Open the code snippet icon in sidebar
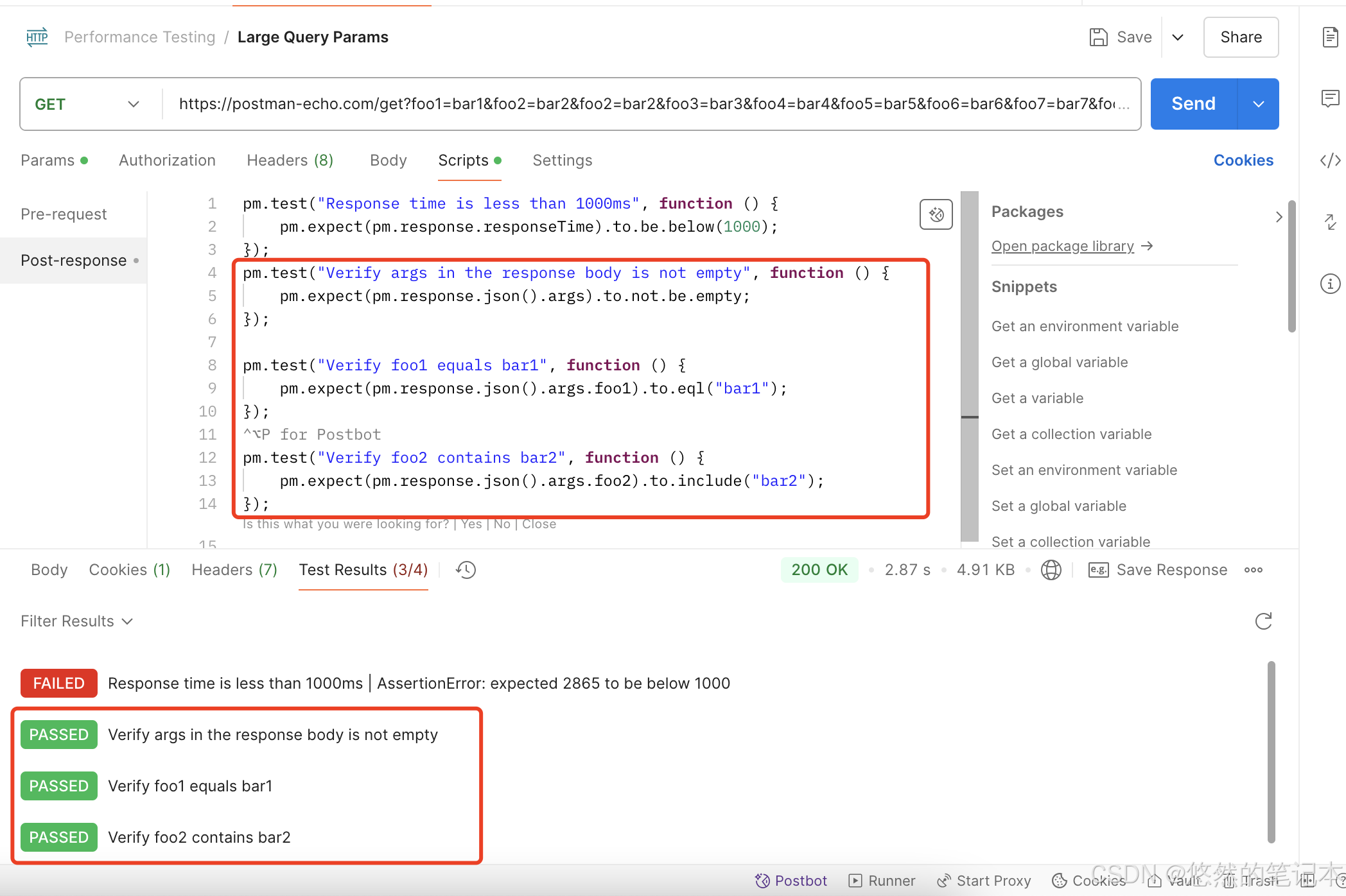The image size is (1346, 896). coord(1330,160)
